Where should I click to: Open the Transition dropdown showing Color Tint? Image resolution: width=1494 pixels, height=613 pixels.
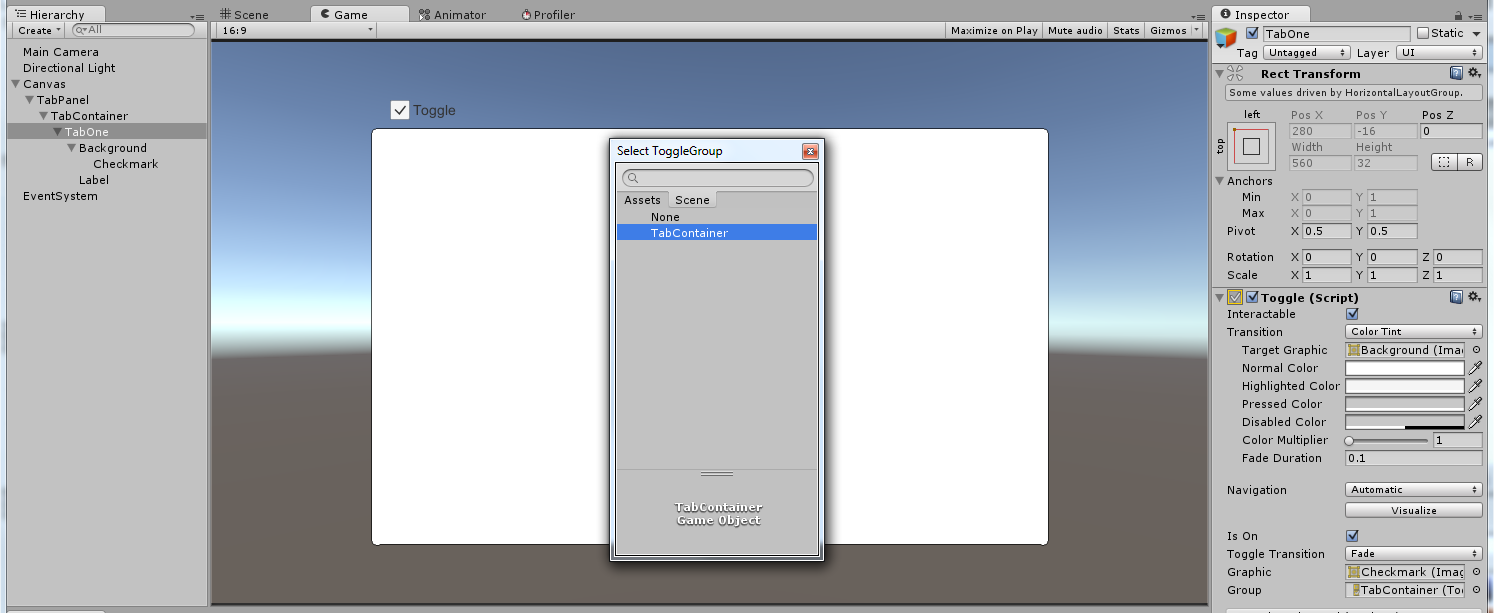point(1413,331)
